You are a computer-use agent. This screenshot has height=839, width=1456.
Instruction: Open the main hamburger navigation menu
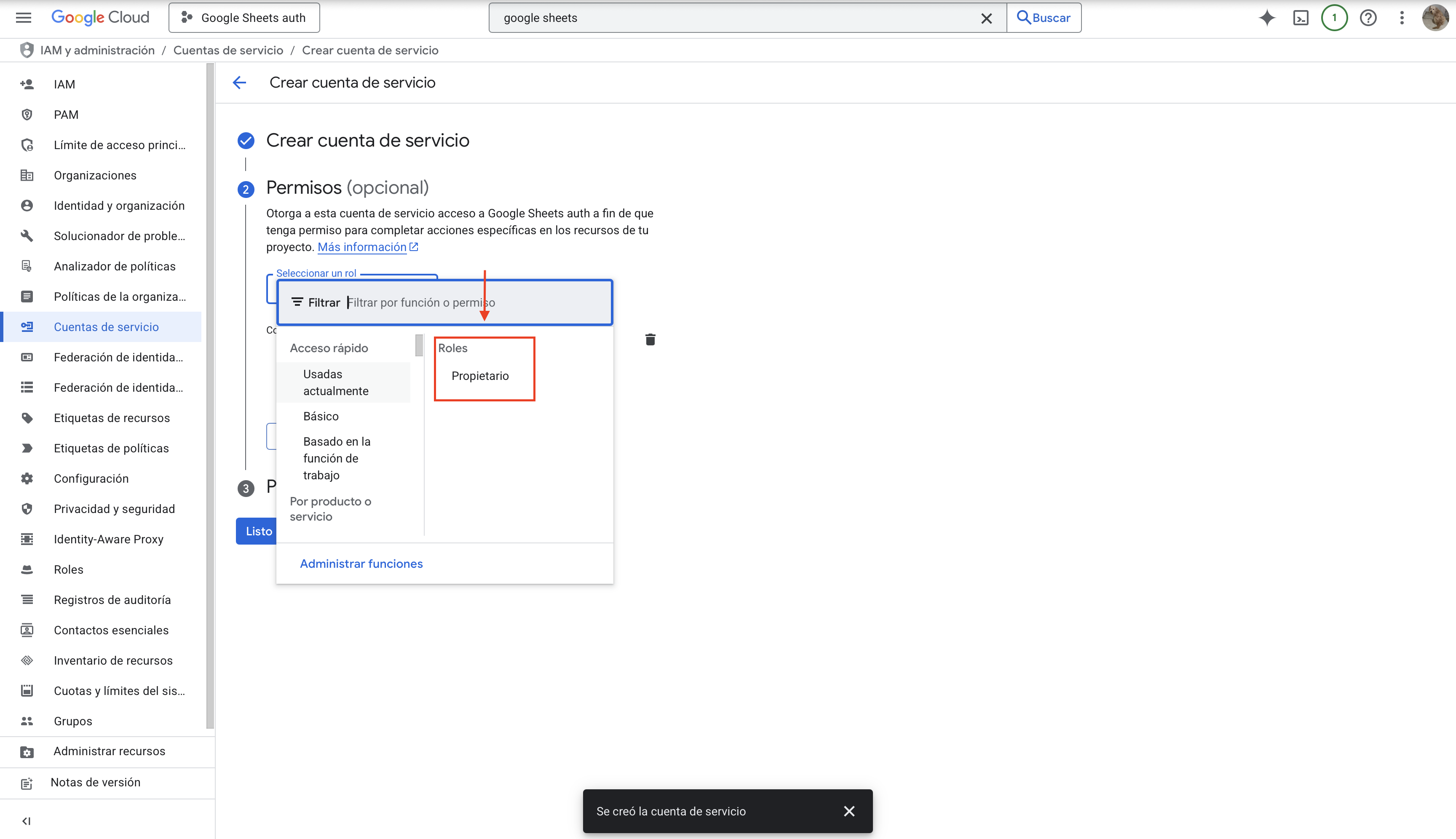(23, 17)
